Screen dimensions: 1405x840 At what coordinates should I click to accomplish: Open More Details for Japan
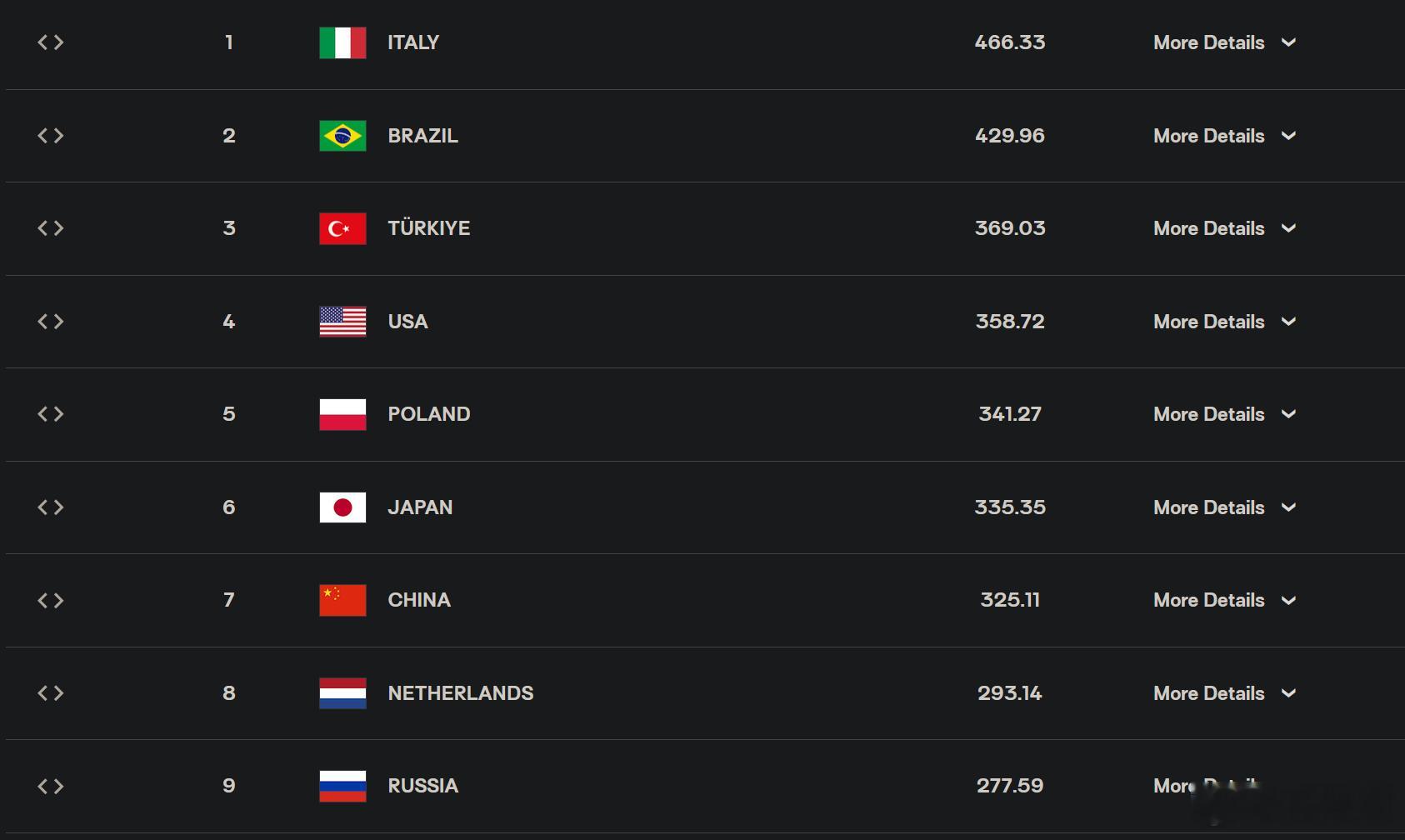pos(1208,507)
